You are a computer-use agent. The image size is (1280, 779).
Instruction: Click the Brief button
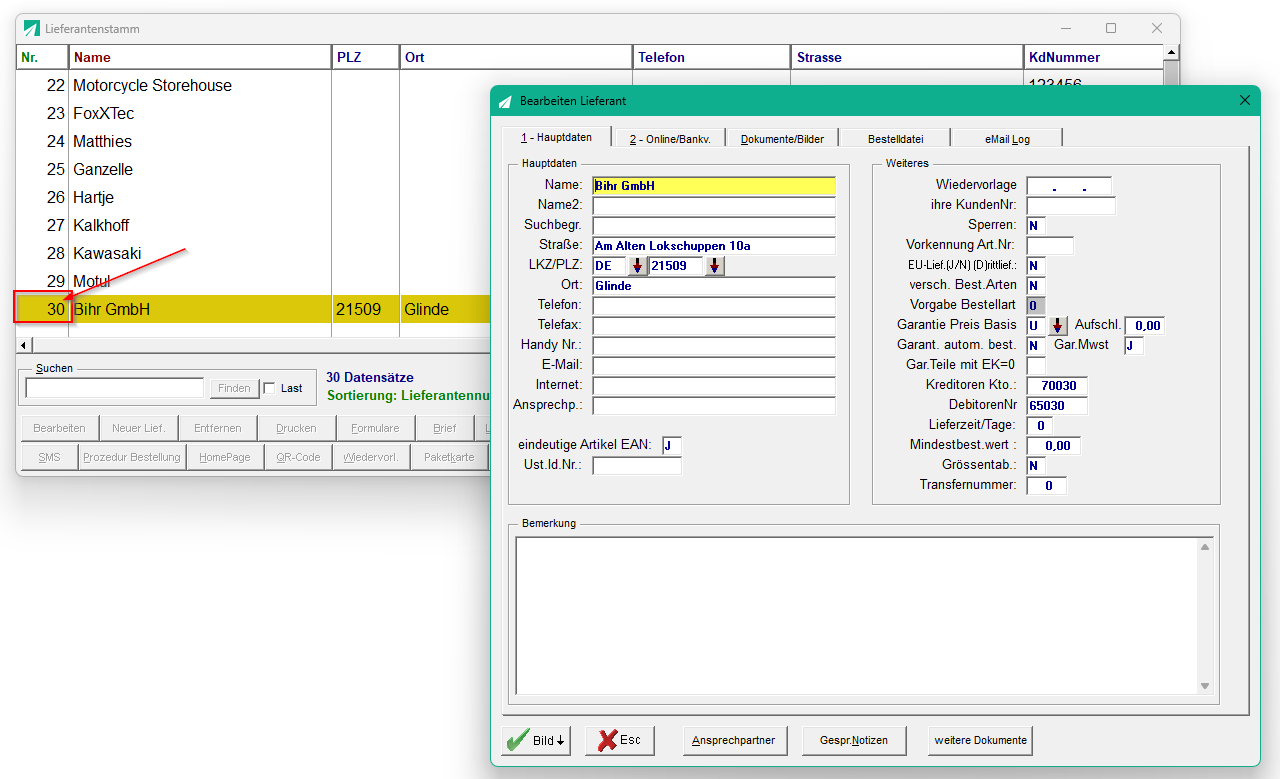(445, 428)
